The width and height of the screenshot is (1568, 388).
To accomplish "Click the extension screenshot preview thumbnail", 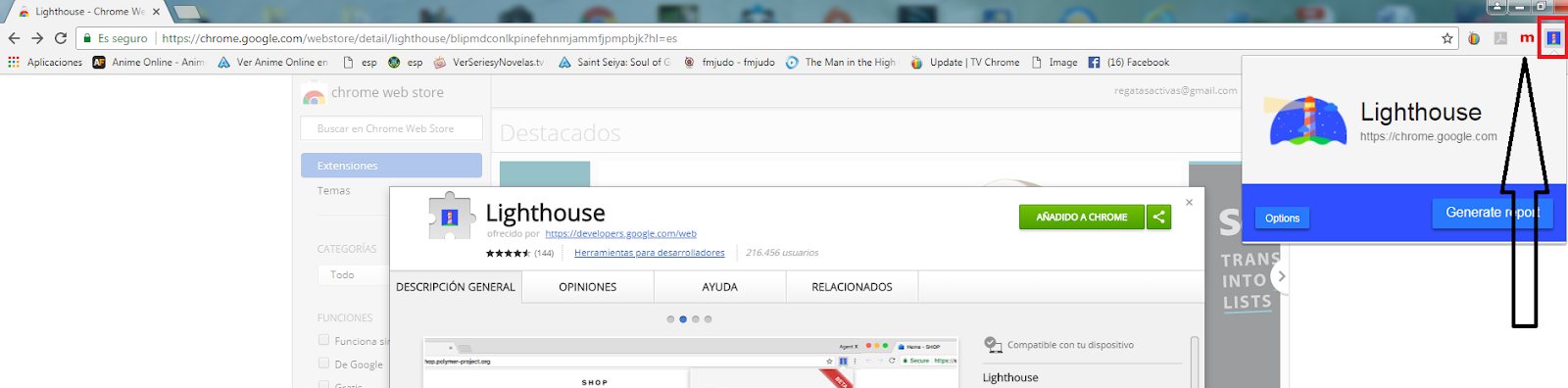I will [691, 364].
